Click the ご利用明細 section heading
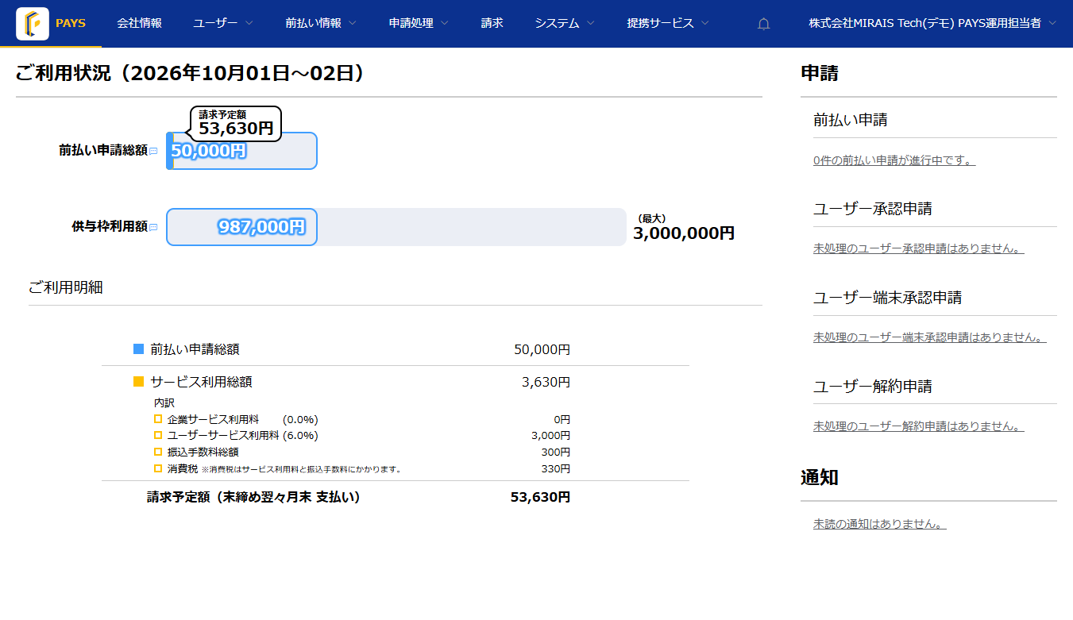1073x620 pixels. tap(66, 287)
